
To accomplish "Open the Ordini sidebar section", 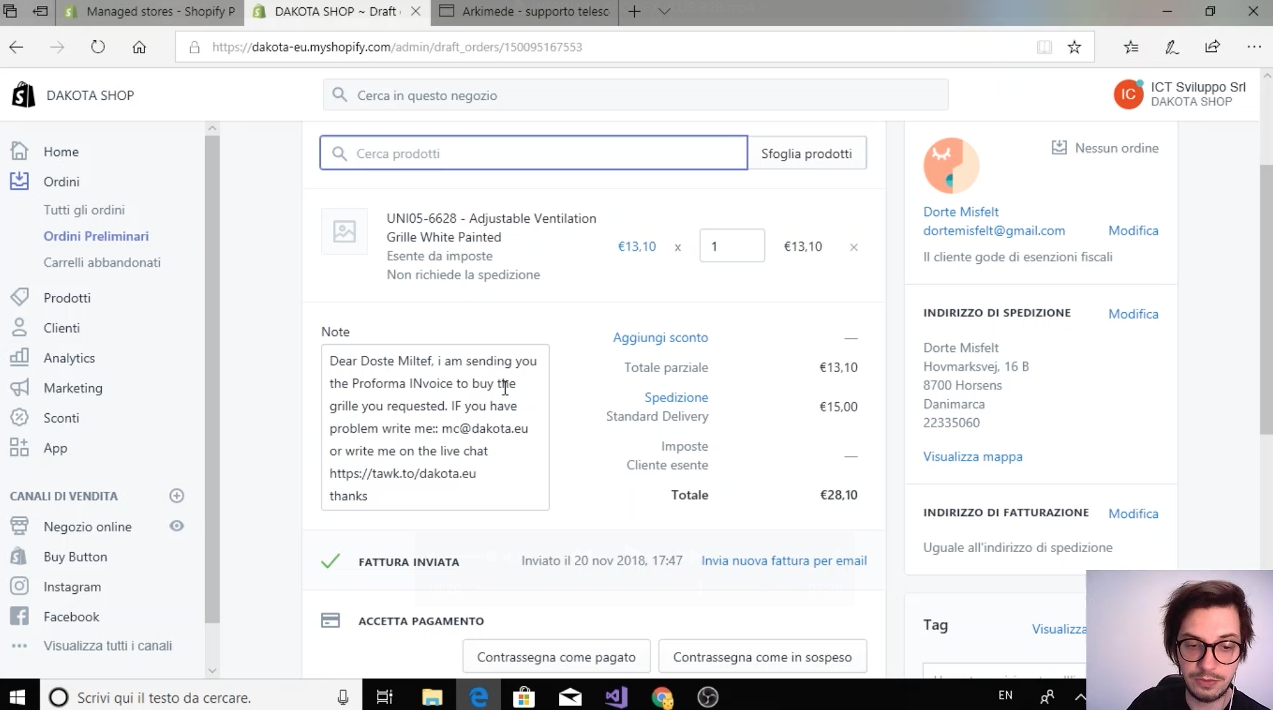I will click(x=61, y=182).
